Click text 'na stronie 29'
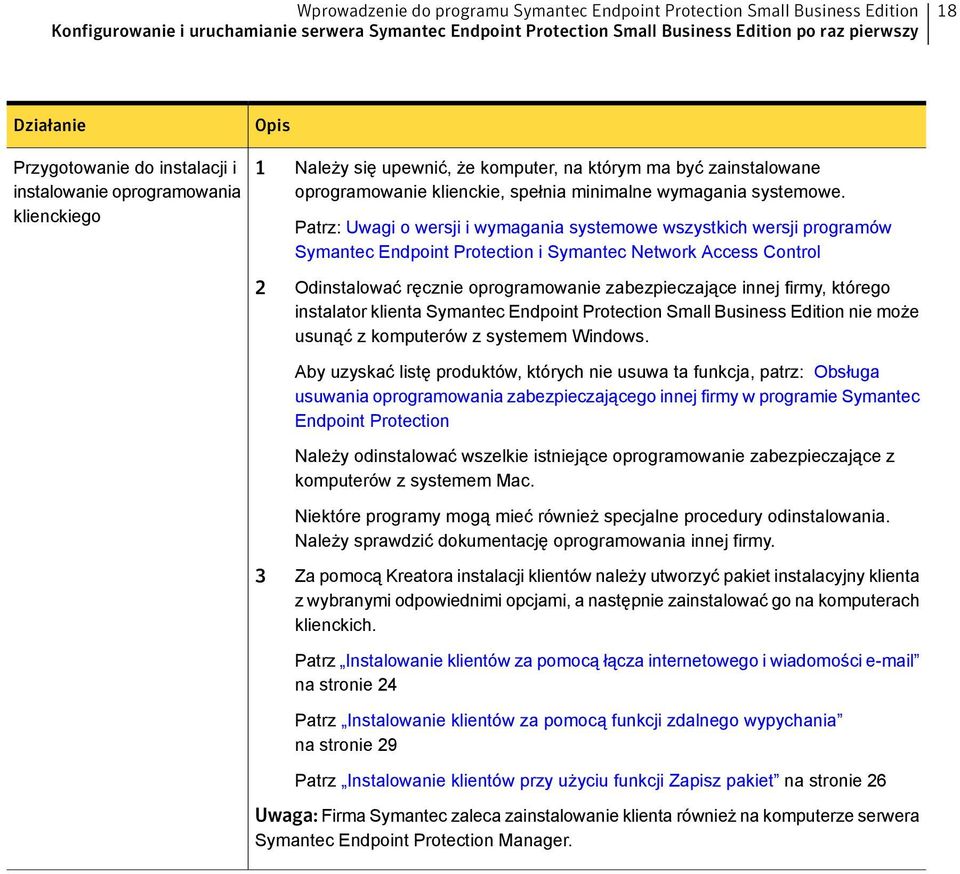Screen dimensions: 960x874 pos(346,745)
